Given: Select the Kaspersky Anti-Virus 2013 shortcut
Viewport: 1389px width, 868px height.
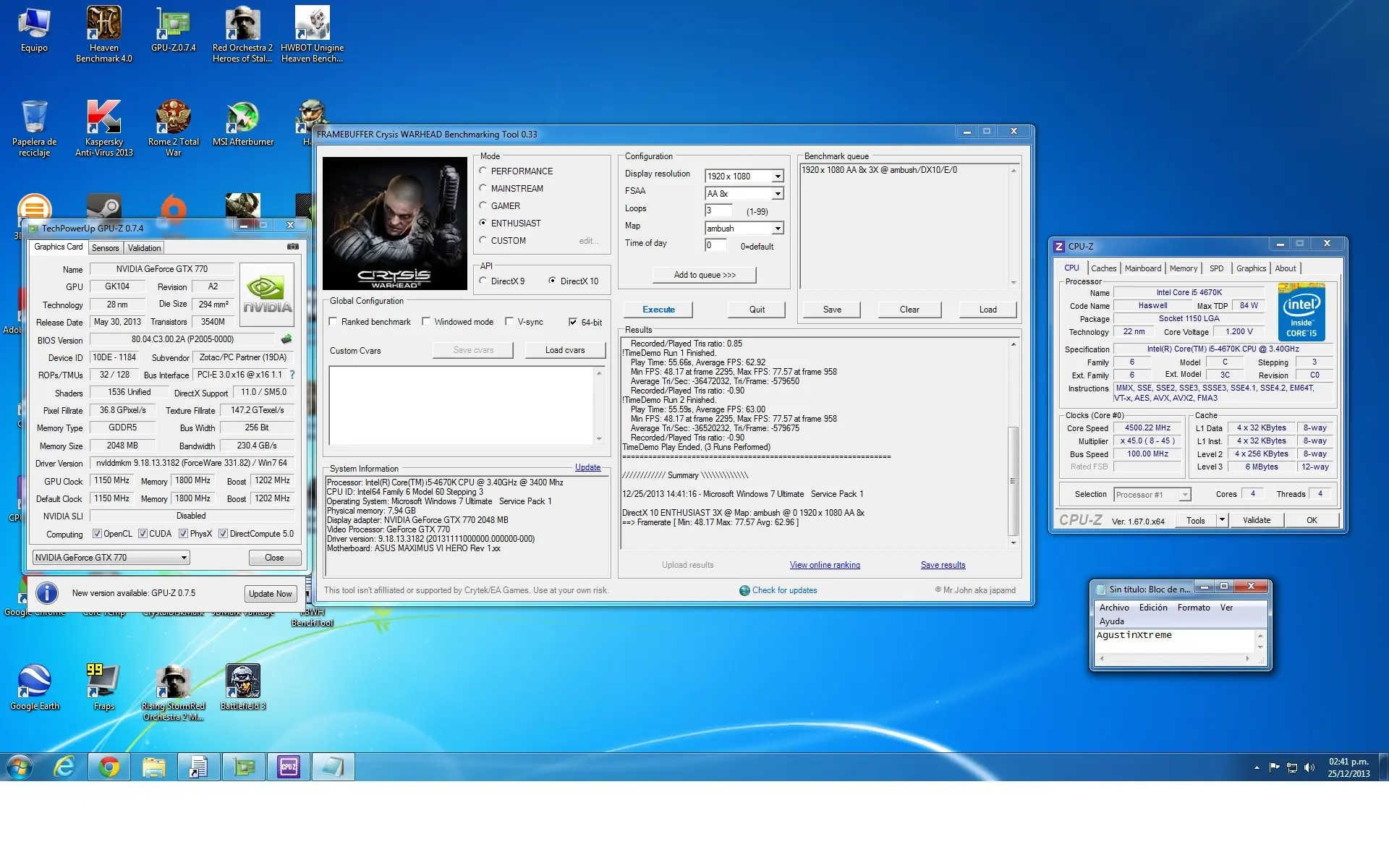Looking at the screenshot, I should pos(104,128).
